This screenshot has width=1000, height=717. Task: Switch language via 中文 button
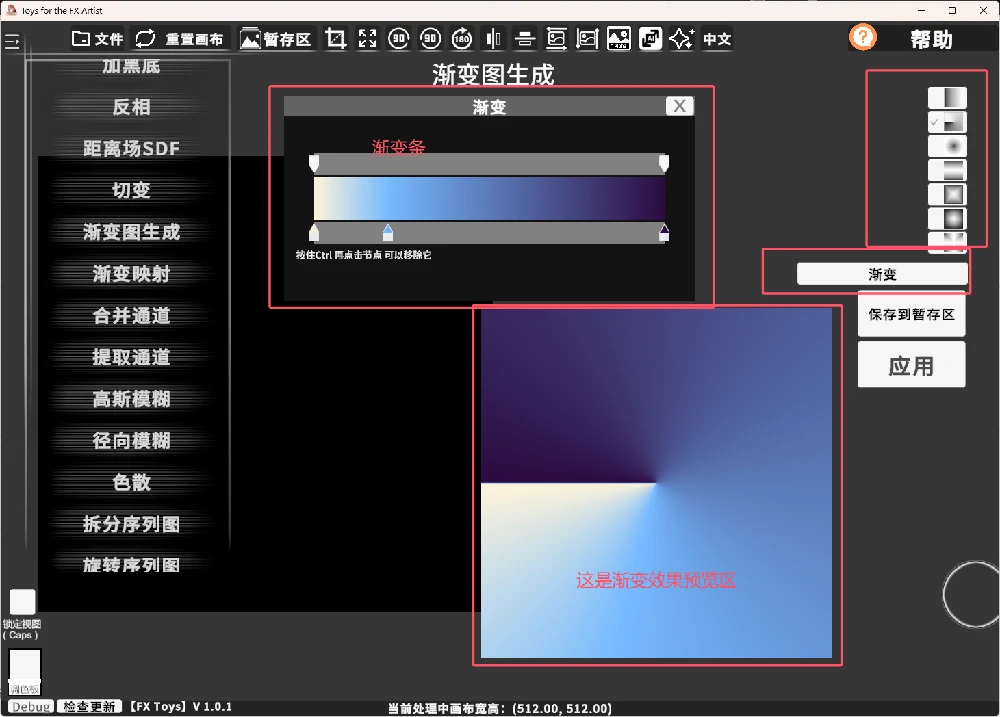(717, 39)
